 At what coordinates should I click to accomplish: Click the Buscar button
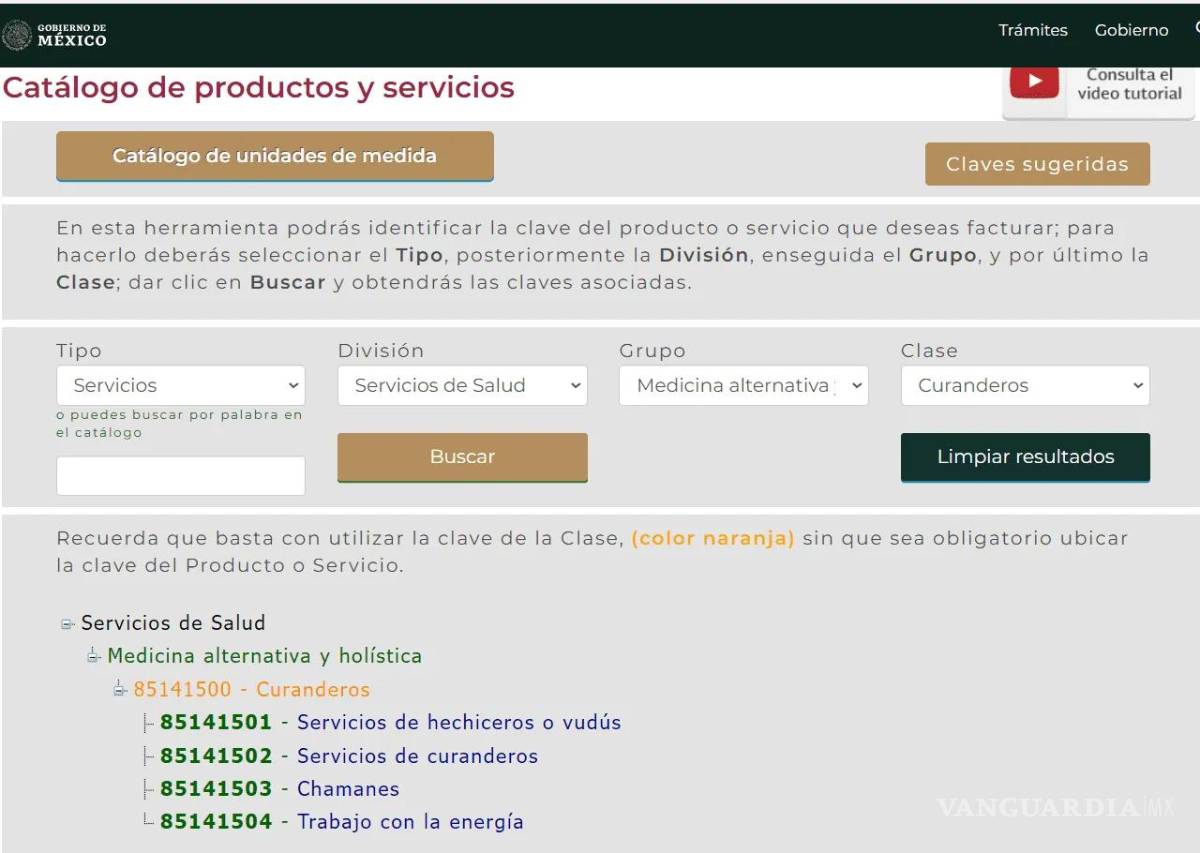tap(462, 457)
